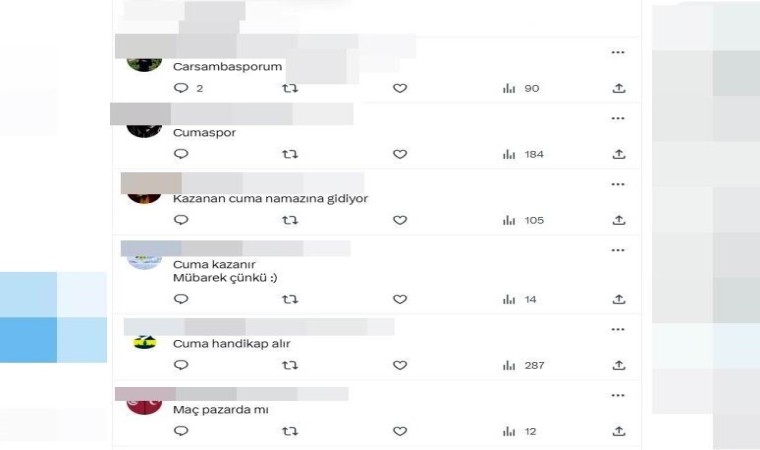The width and height of the screenshot is (760, 450).
Task: Click the Cuma handikap alır user avatar
Action: click(x=145, y=342)
